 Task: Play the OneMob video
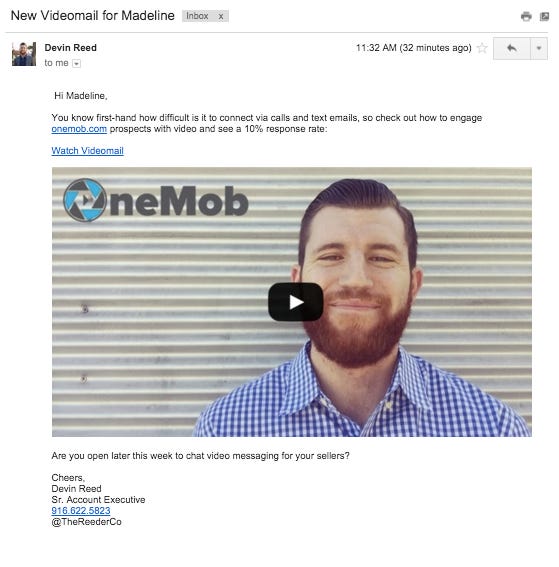pyautogui.click(x=295, y=302)
